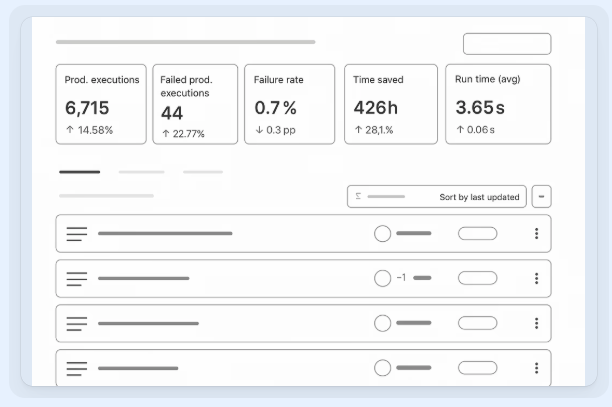
Task: Click the small square button beside the sort dropdown
Action: pos(541,197)
